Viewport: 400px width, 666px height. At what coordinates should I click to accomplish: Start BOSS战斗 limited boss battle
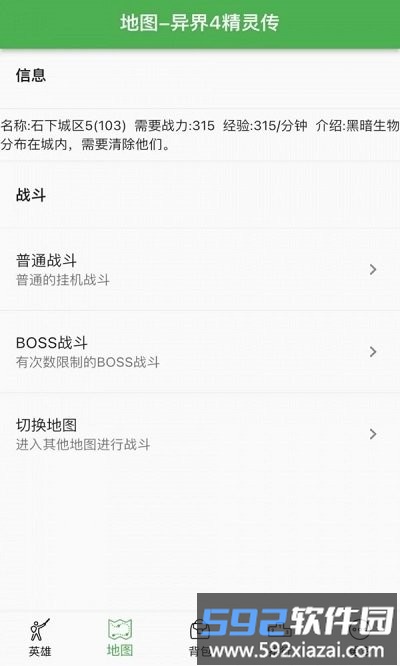point(200,352)
